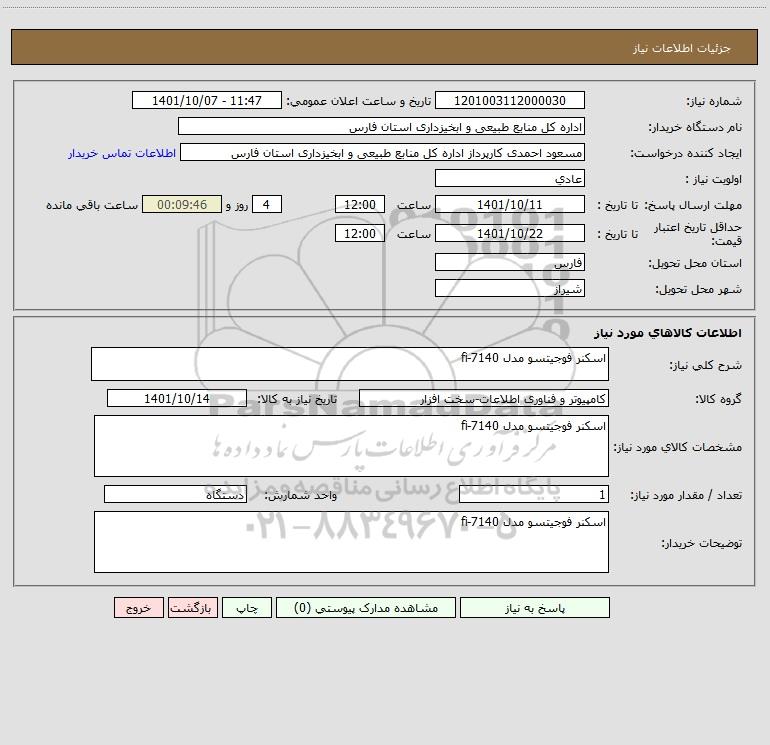770x745 pixels.
Task: Click the چاپ print button
Action: point(247,608)
